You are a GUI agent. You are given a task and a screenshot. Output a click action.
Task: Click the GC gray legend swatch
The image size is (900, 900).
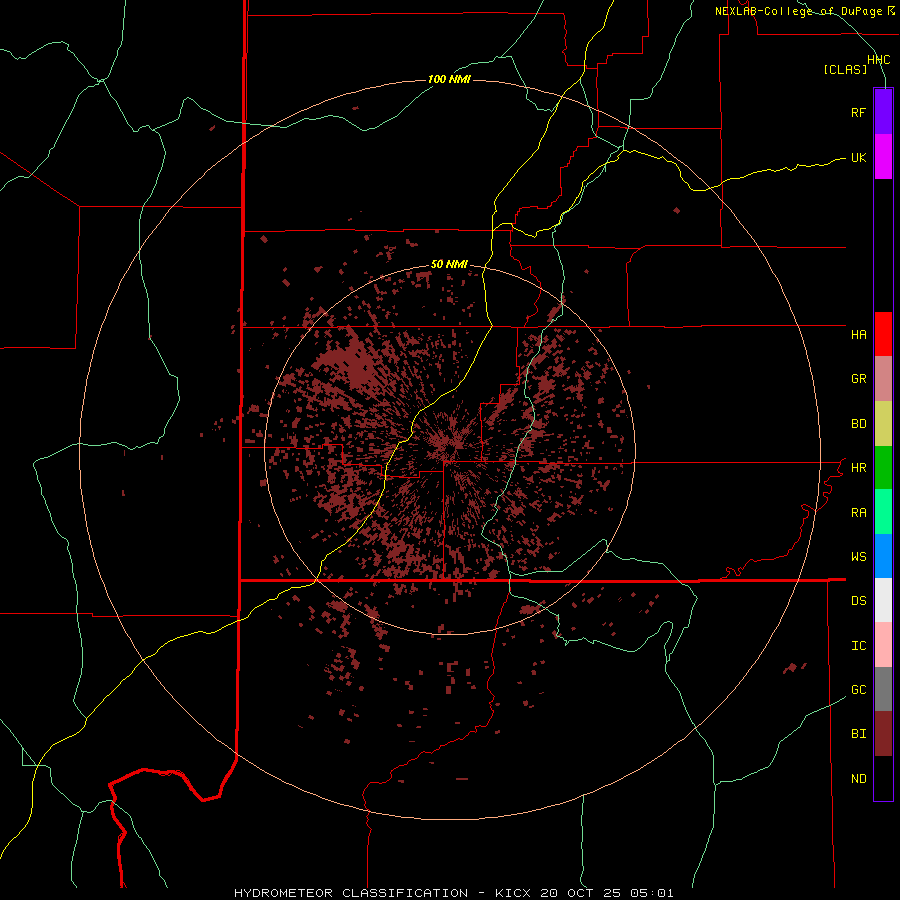883,689
